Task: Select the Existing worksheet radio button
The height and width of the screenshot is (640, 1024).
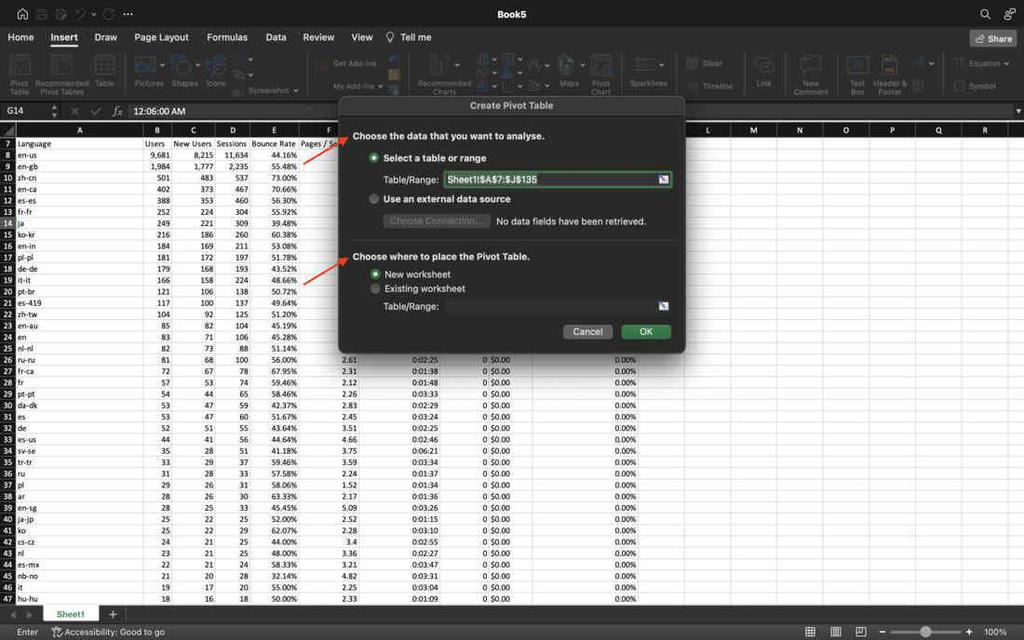Action: [x=375, y=289]
